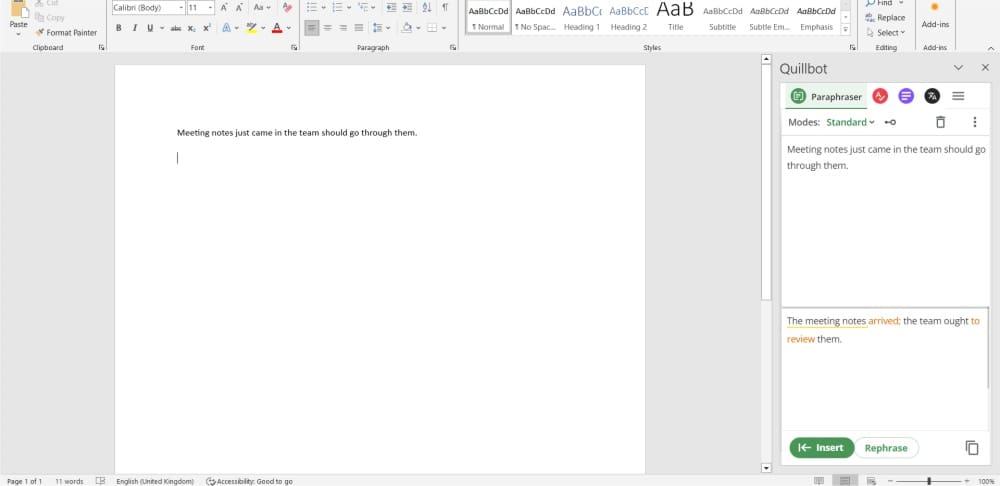Sort the paragraph content
The width and height of the screenshot is (1000, 486).
(427, 8)
